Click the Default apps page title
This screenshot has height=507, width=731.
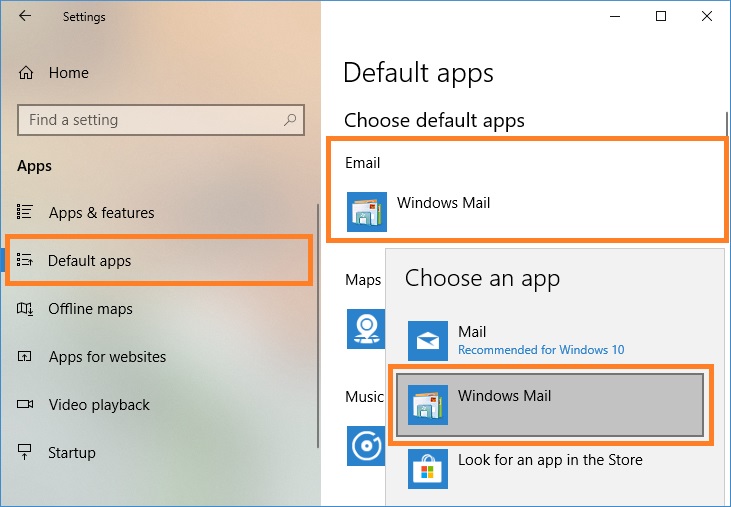(418, 73)
